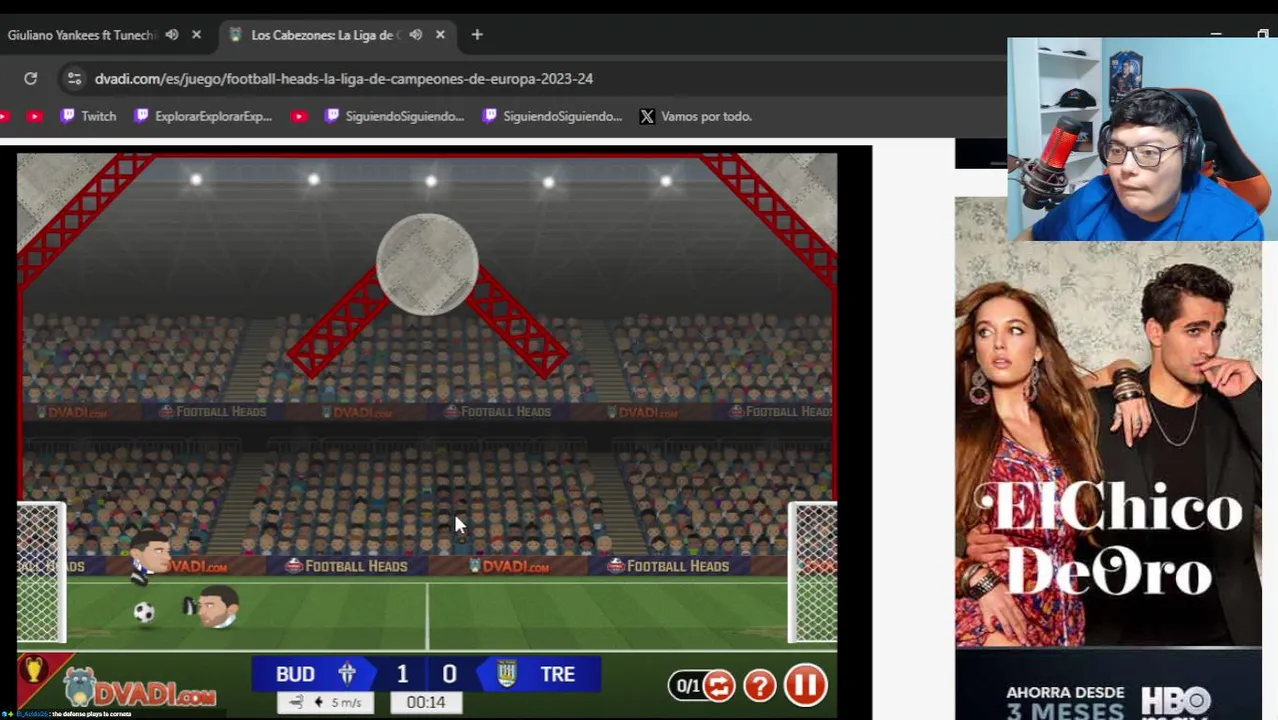Reload the page with the browser refresh button
Viewport: 1278px width, 720px height.
(x=31, y=78)
